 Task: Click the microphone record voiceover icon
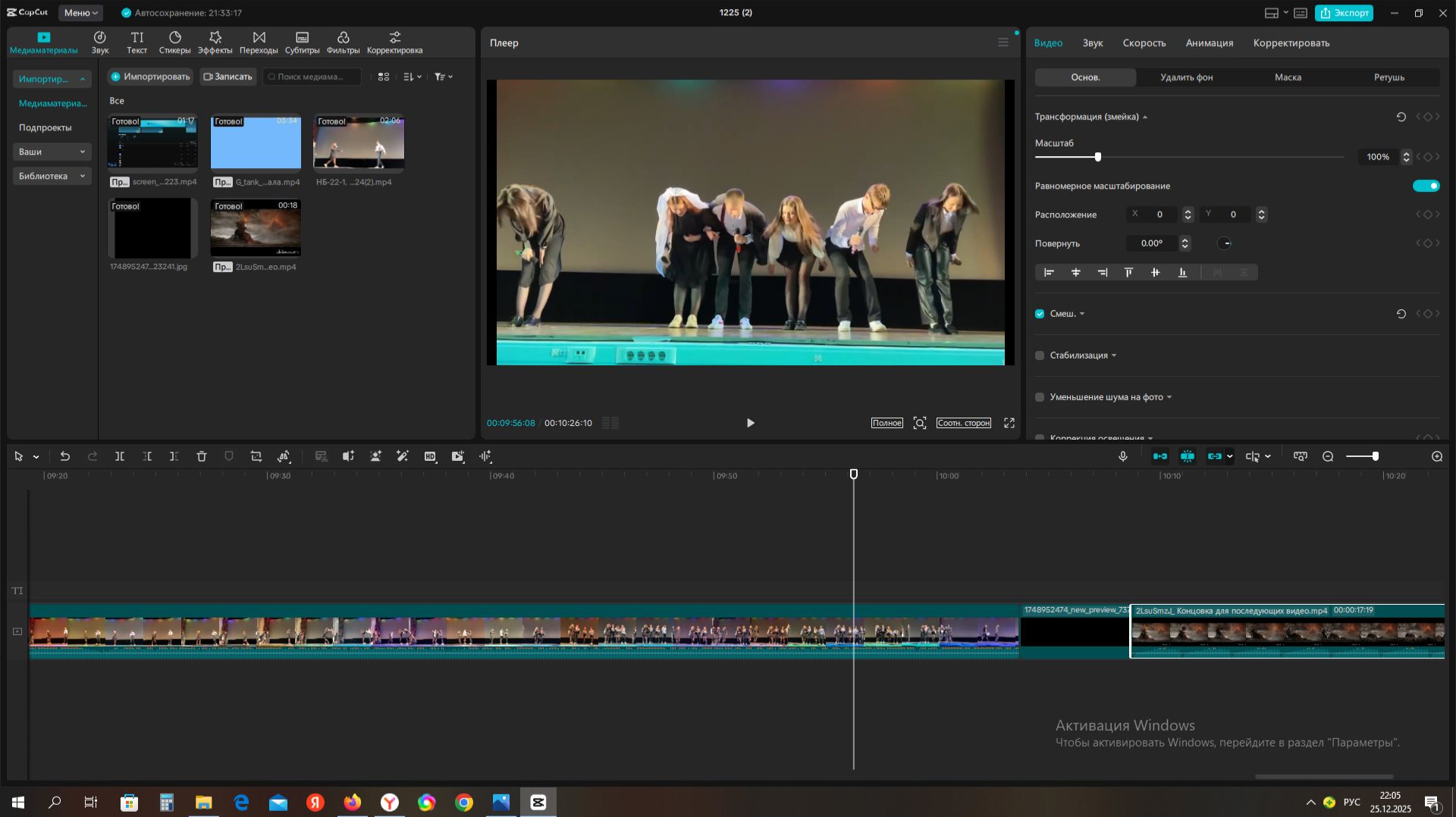1123,456
